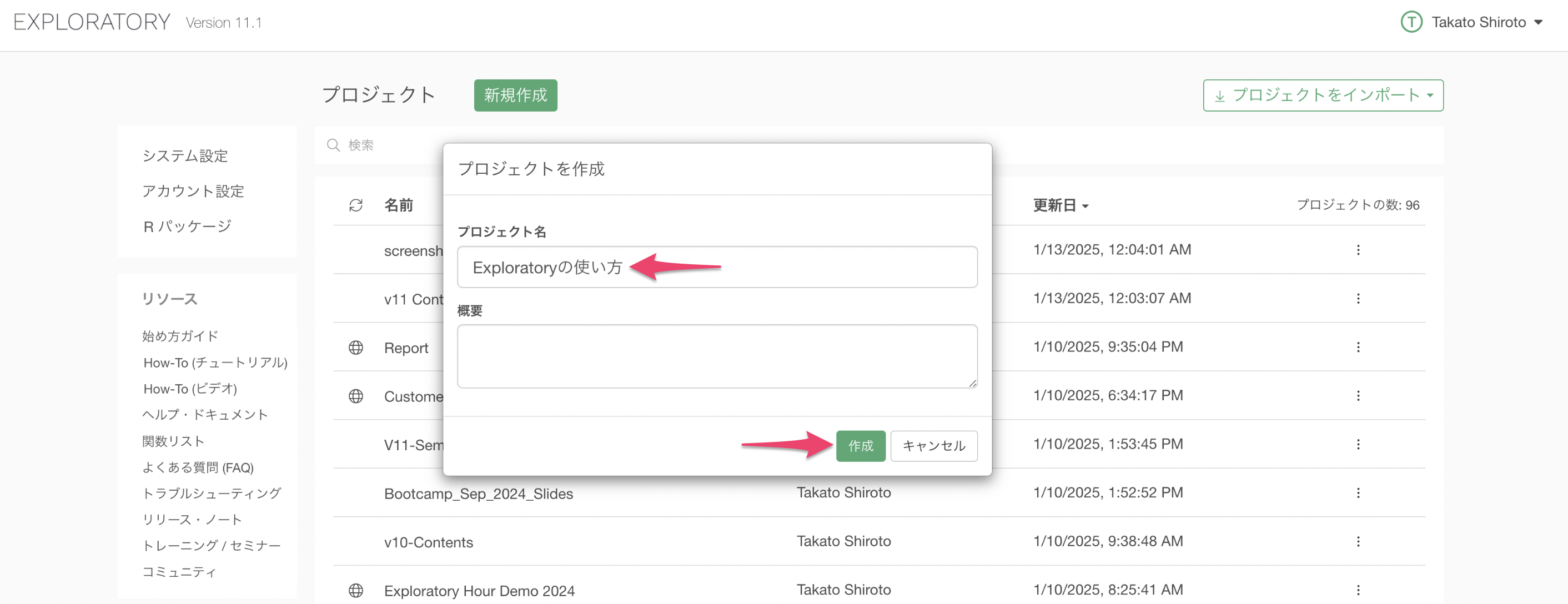This screenshot has height=604, width=1568.
Task: Sort by the 更新日 column header
Action: click(x=1060, y=205)
